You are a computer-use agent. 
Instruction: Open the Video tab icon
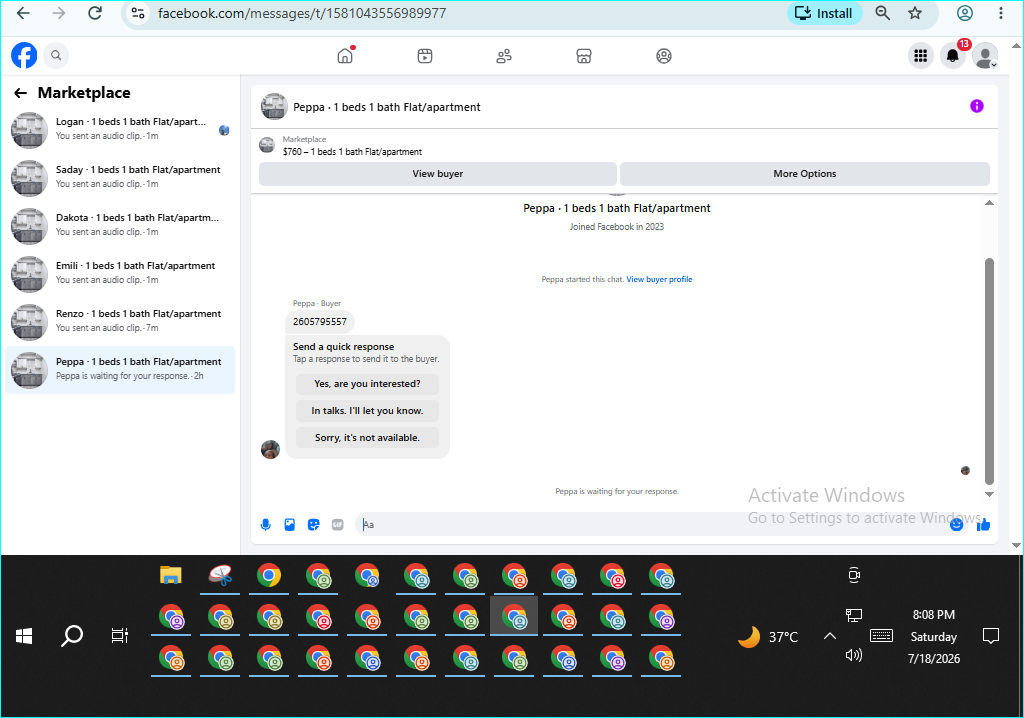(x=424, y=56)
